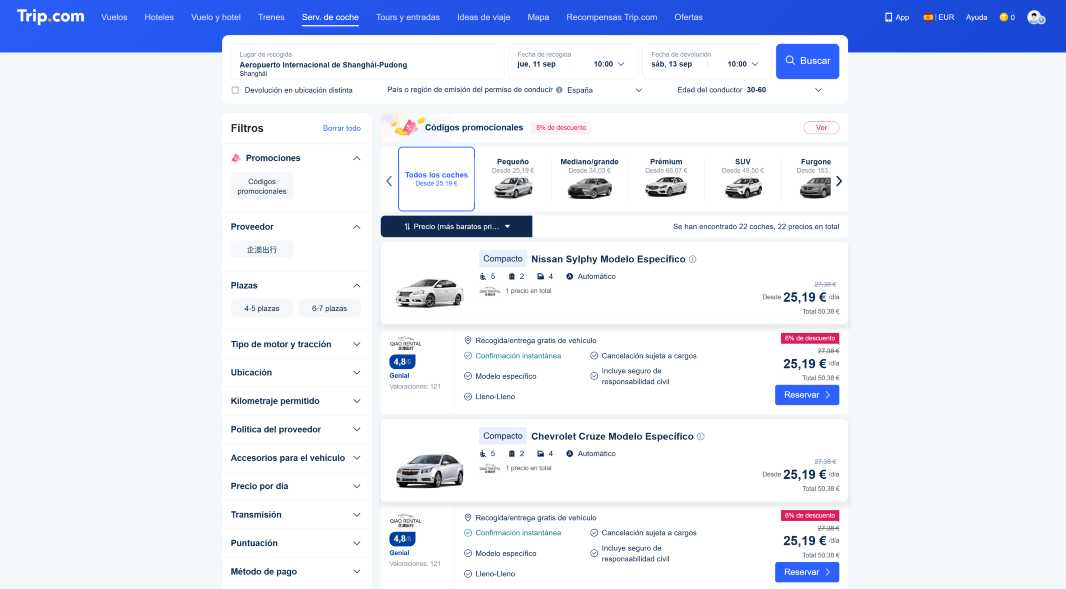Click Ver button for promo codes
Image resolution: width=1066 pixels, height=589 pixels.
point(821,128)
